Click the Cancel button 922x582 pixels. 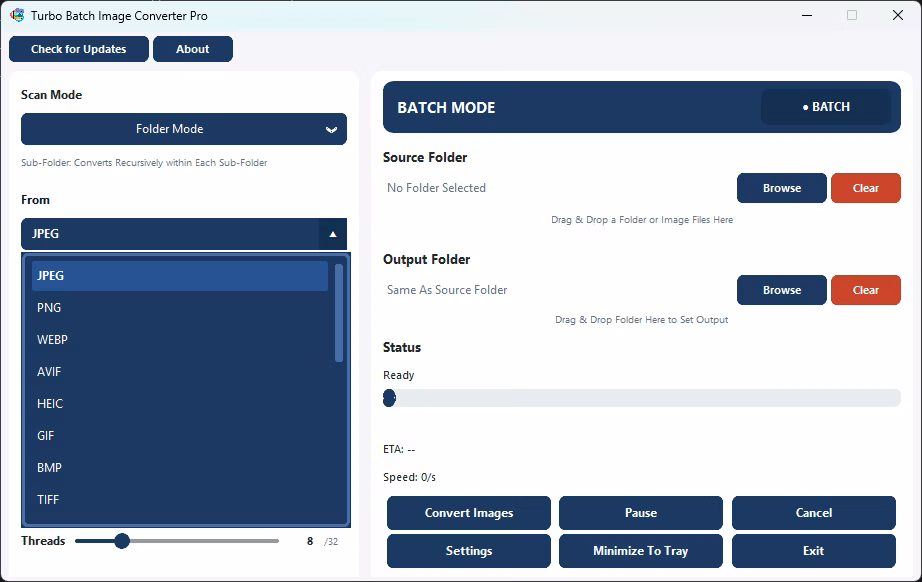(814, 513)
